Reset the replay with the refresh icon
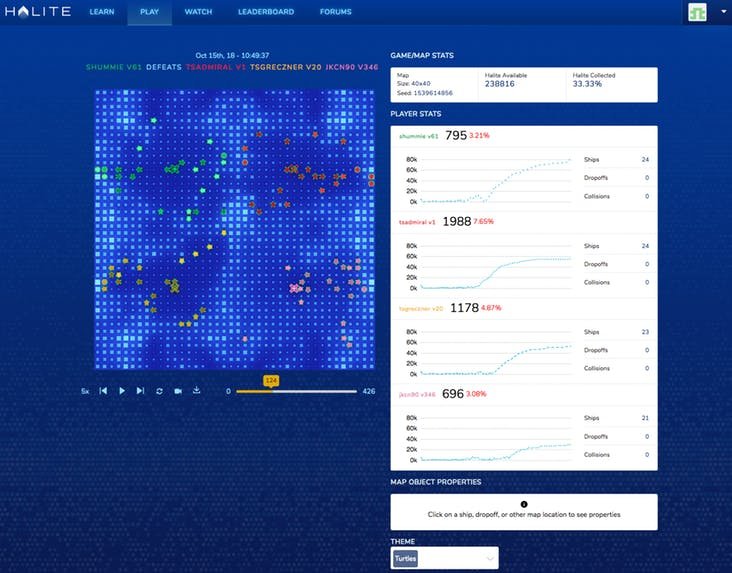 [159, 391]
